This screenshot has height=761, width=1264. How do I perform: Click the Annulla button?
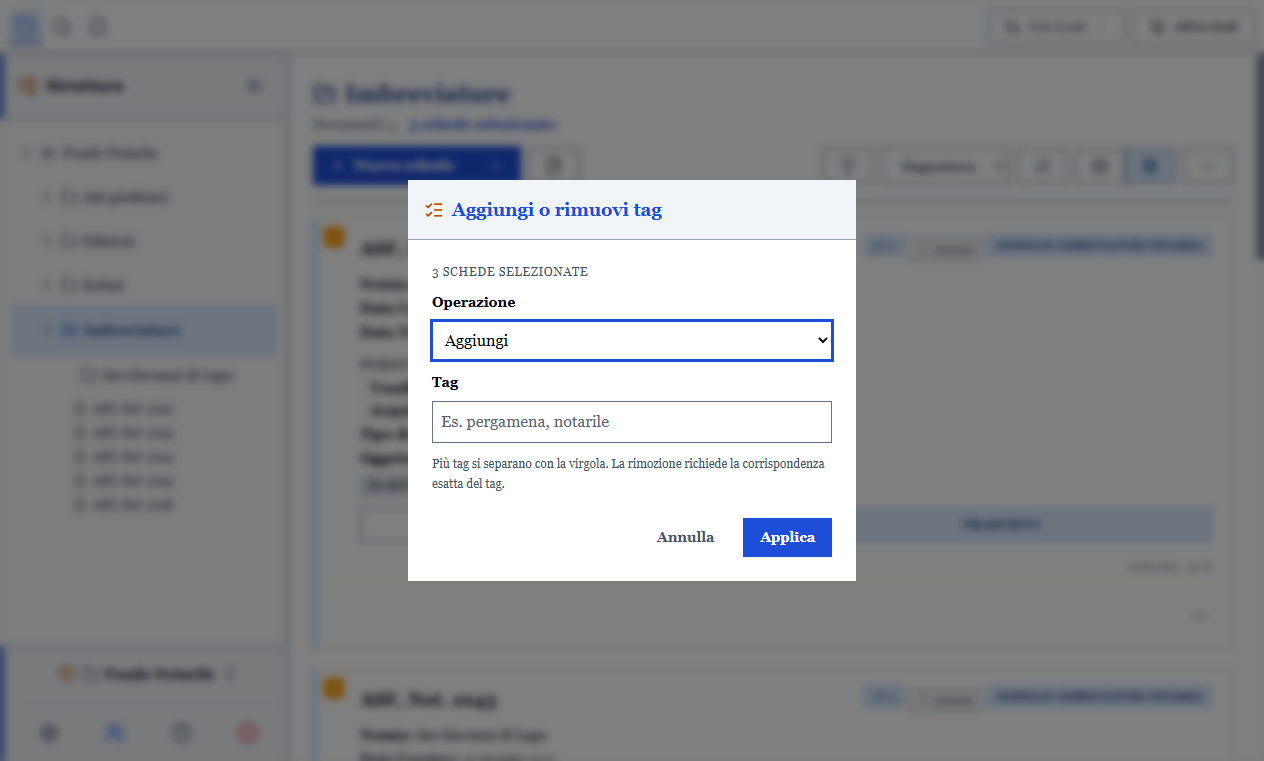click(x=685, y=537)
